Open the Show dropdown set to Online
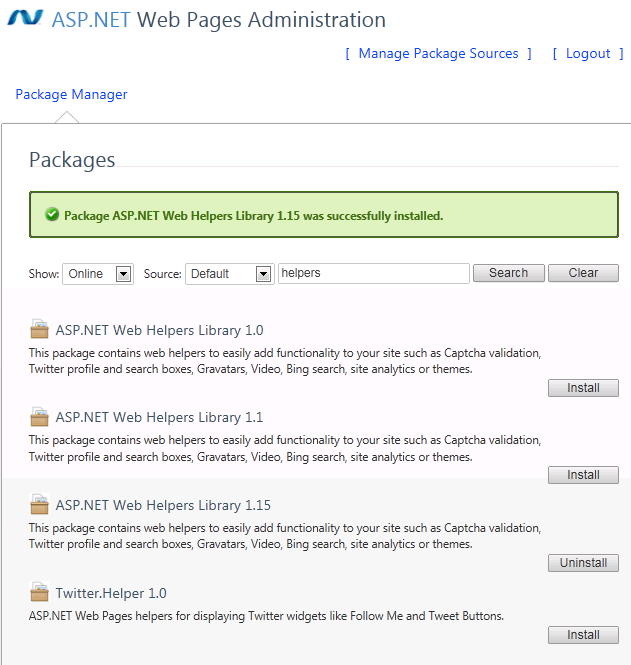 pyautogui.click(x=98, y=274)
